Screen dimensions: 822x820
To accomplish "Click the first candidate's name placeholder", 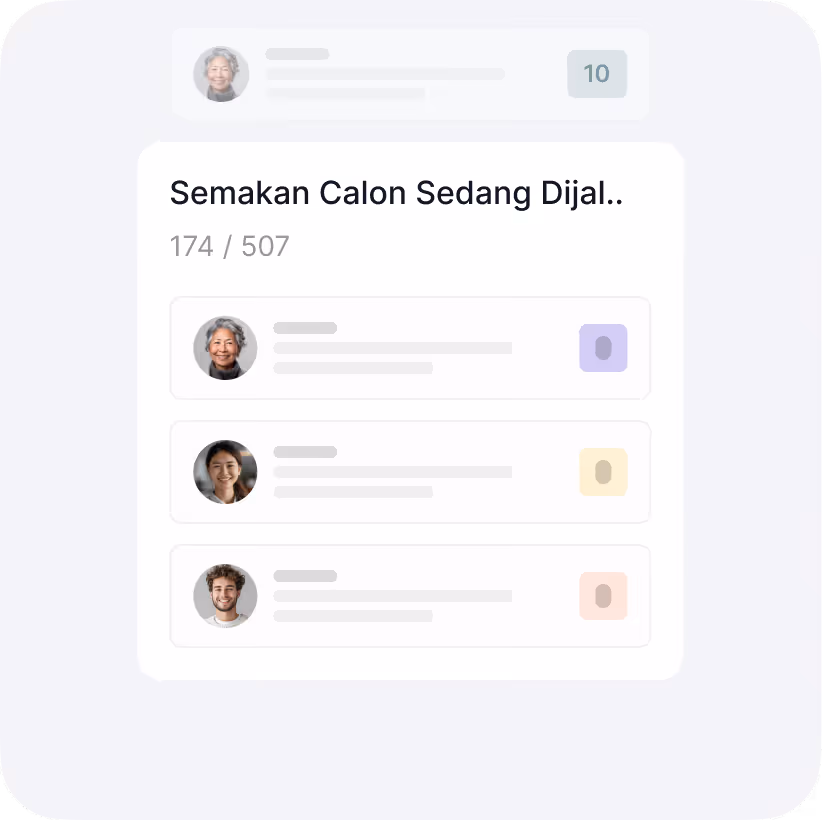I will pos(305,328).
